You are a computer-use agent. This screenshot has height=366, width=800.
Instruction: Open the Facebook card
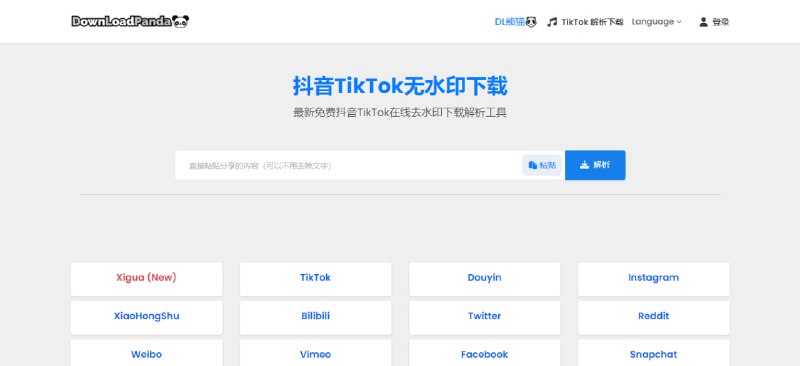pos(485,353)
